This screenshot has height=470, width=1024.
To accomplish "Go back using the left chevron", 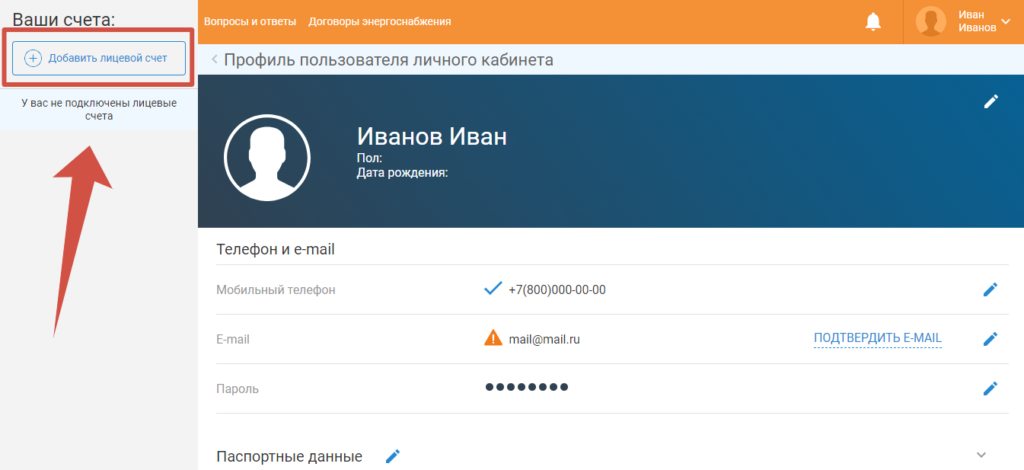I will click(214, 60).
